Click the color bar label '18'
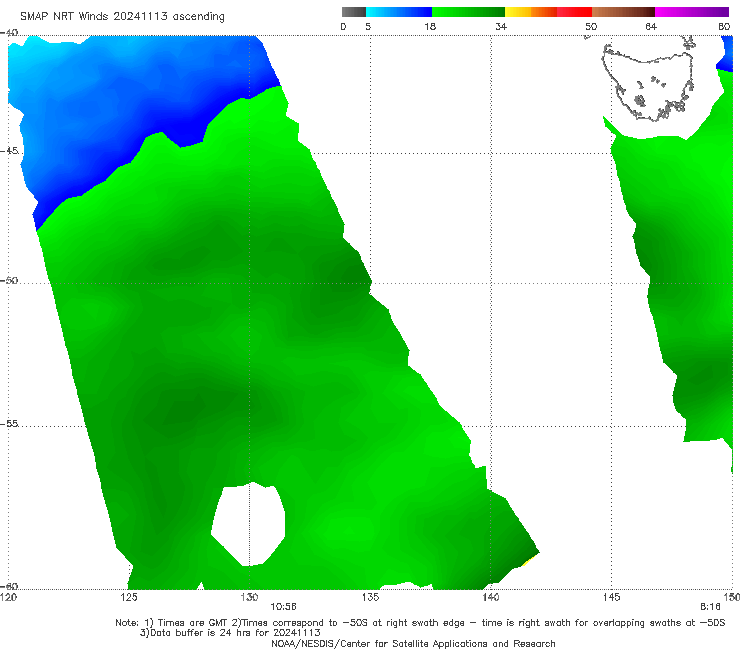This screenshot has width=740, height=650. pos(430,27)
